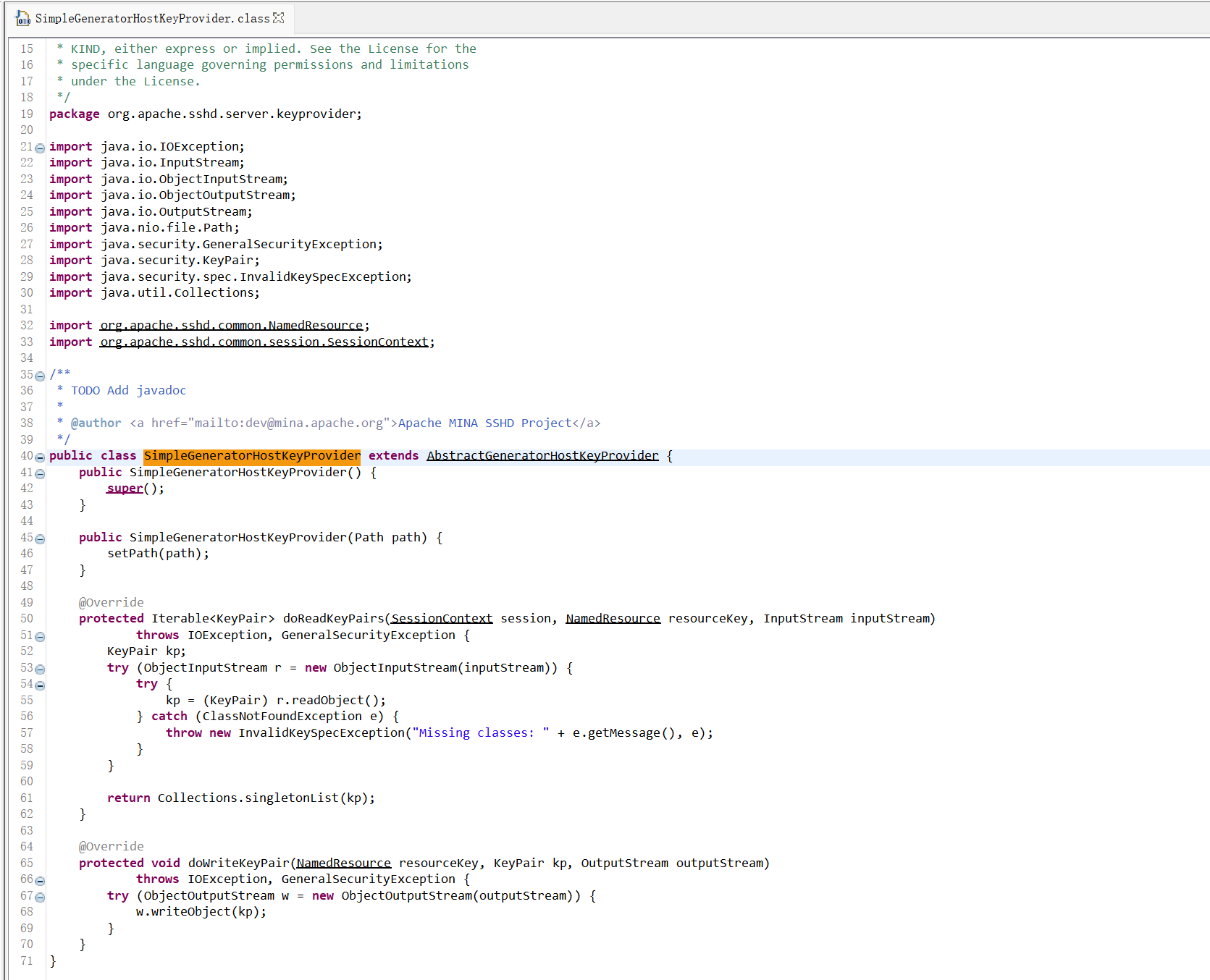Viewport: 1210px width, 980px height.
Task: Collapse the Javadoc comment fold at line 35
Action: (40, 376)
